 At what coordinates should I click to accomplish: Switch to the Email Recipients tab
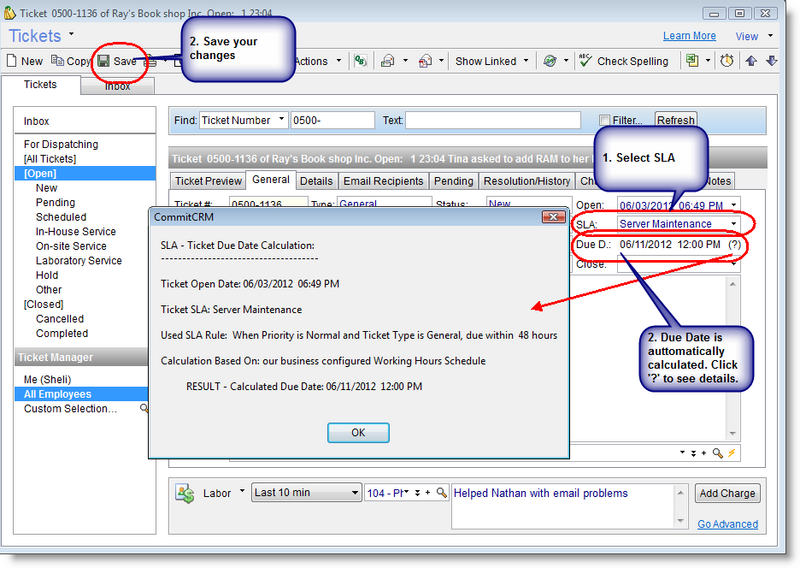tap(384, 181)
